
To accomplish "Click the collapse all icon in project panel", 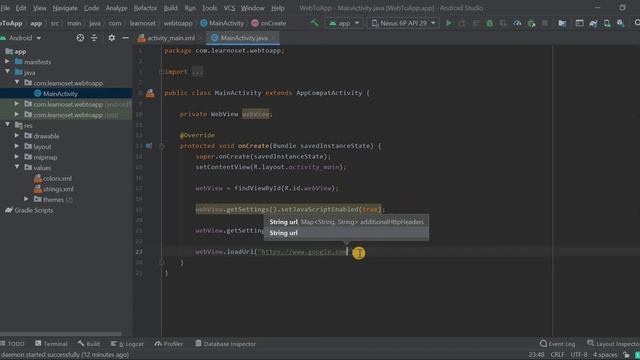I will point(94,38).
